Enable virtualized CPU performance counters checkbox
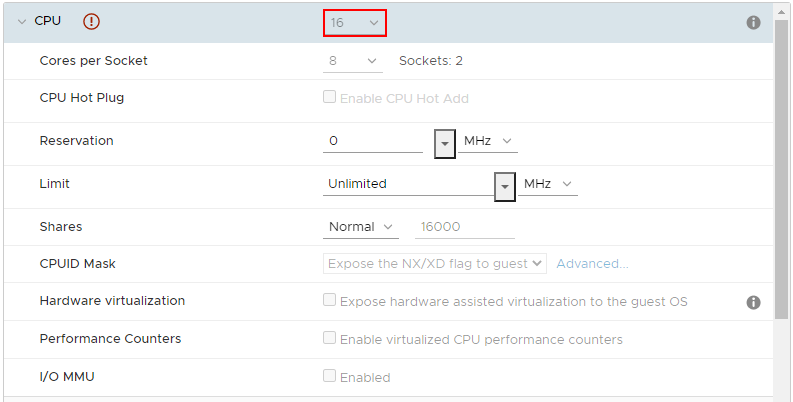Screen dimensions: 793x402 point(329,339)
